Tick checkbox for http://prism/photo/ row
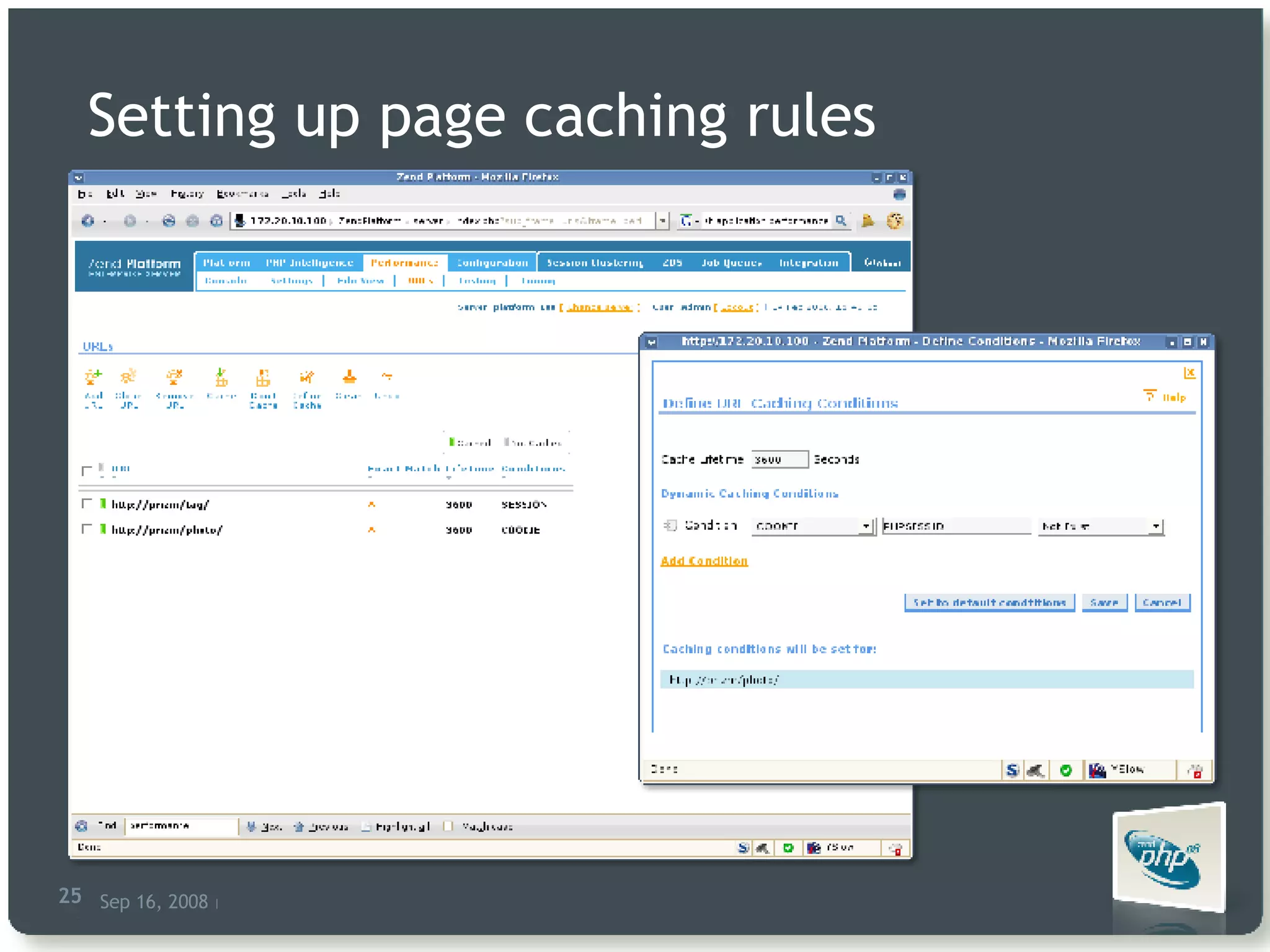The image size is (1270, 952). point(87,529)
